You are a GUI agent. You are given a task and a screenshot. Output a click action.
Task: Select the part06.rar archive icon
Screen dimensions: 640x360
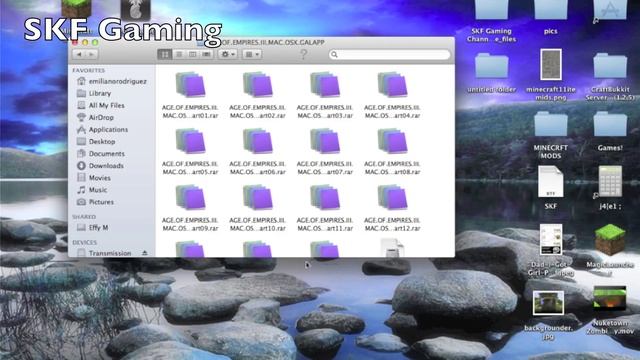[258, 141]
